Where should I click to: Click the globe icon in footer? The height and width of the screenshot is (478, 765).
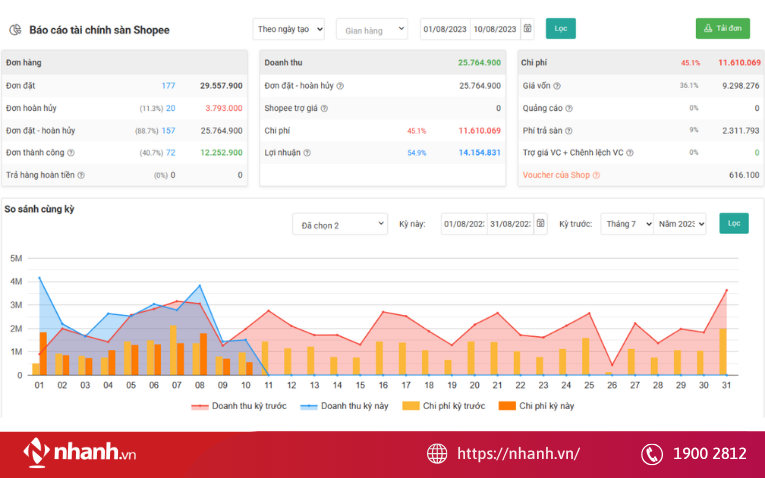click(x=437, y=454)
